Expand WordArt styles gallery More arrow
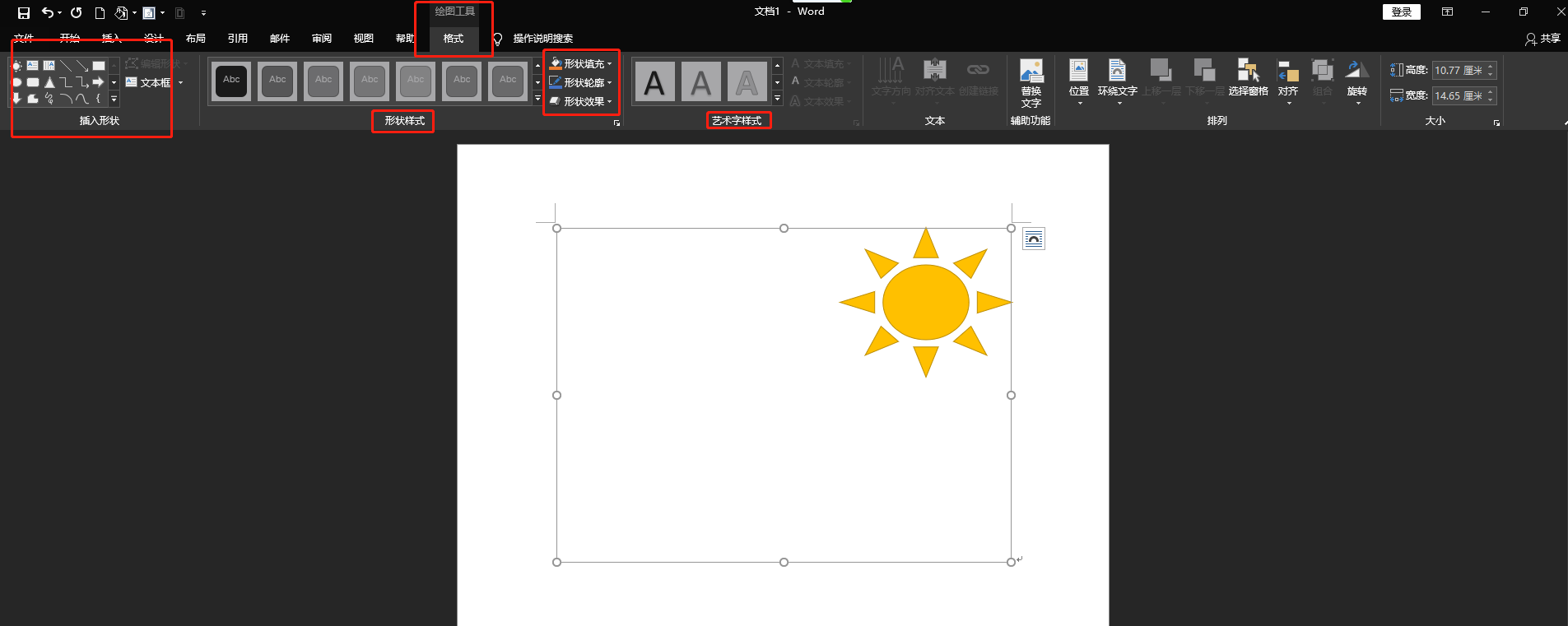The image size is (1568, 626). click(x=777, y=99)
